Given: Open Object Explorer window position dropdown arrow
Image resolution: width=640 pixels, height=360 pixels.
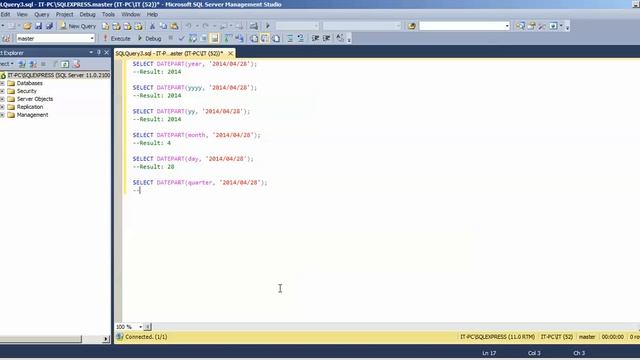Looking at the screenshot, I should click(91, 53).
